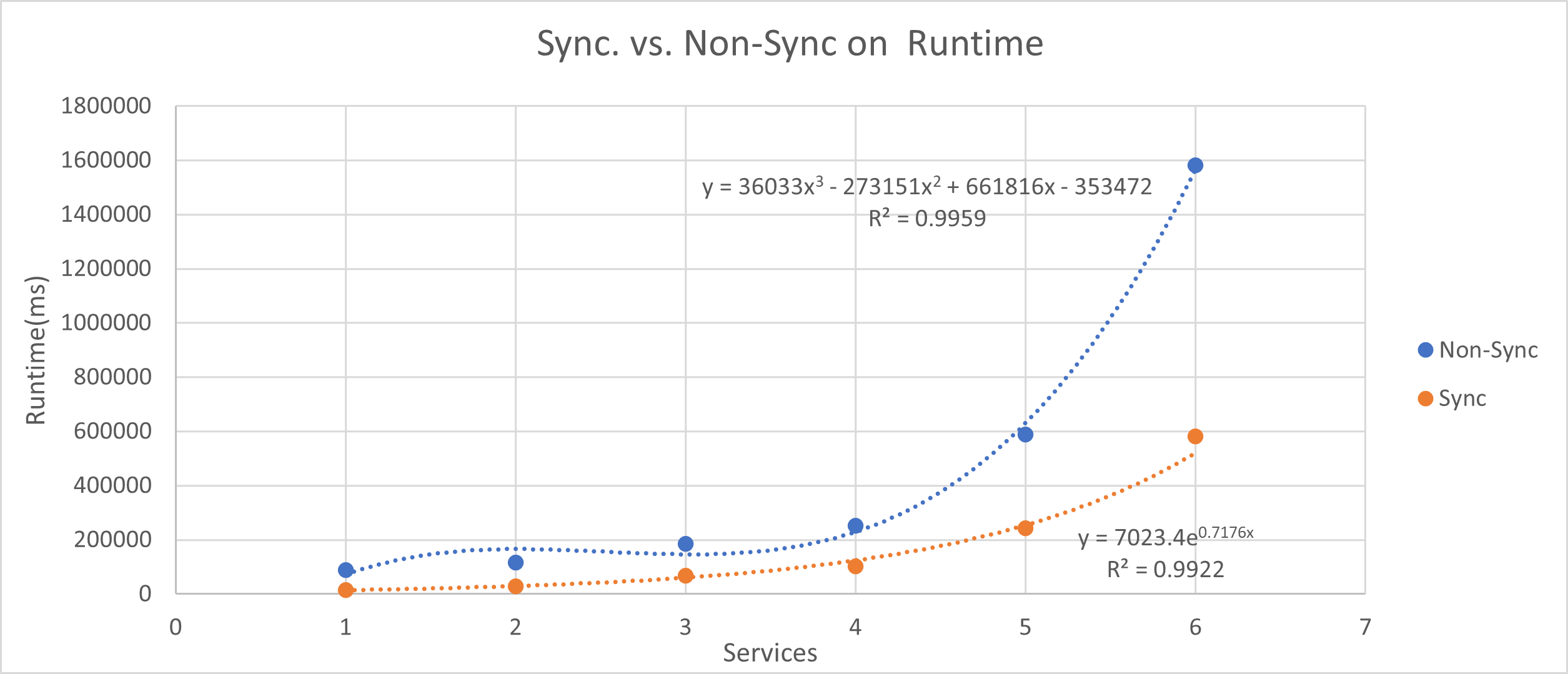
Task: Click the polynomial trendline equation label
Action: pyautogui.click(x=926, y=187)
